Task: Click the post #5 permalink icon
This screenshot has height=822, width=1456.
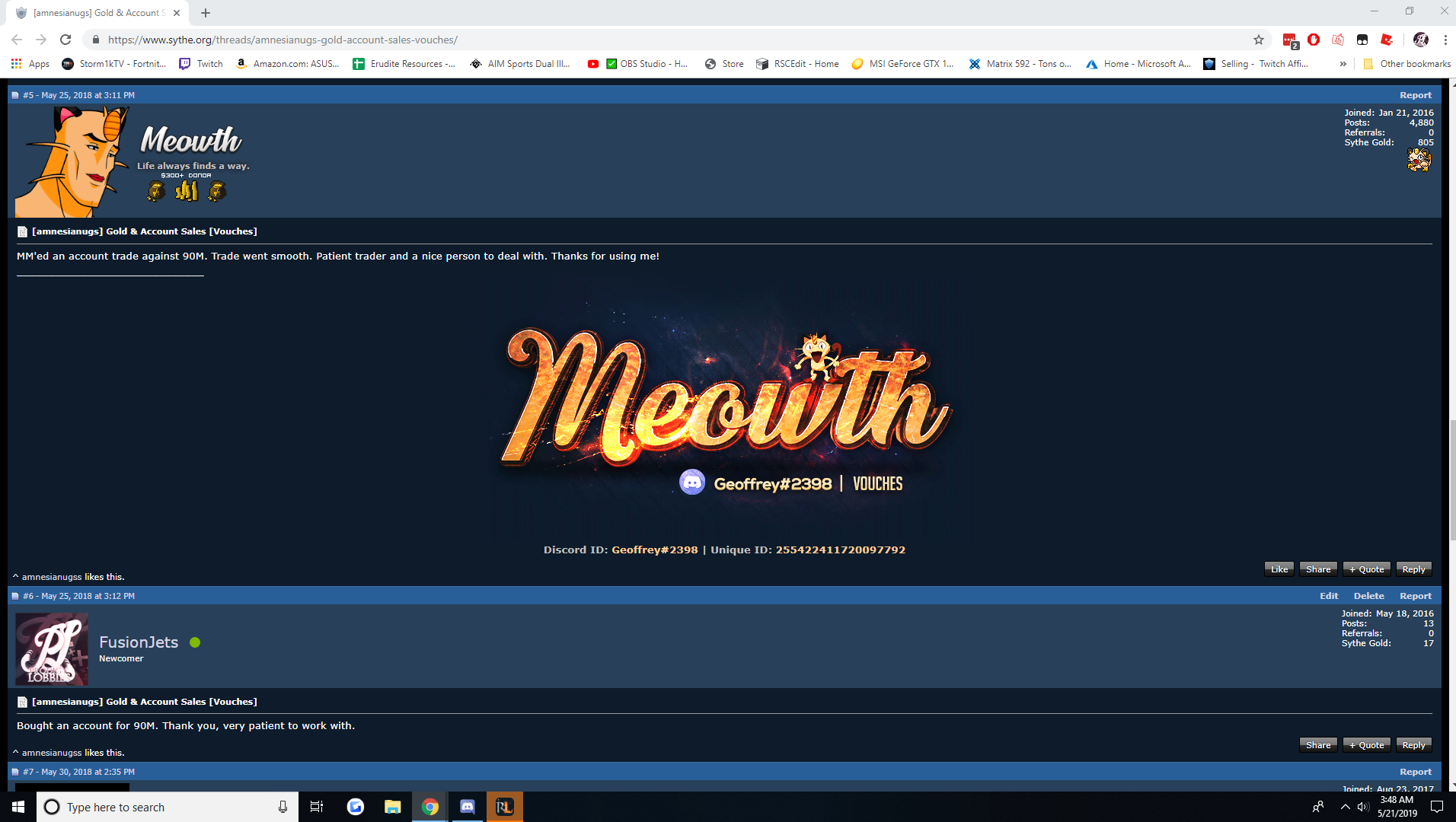Action: pos(15,95)
